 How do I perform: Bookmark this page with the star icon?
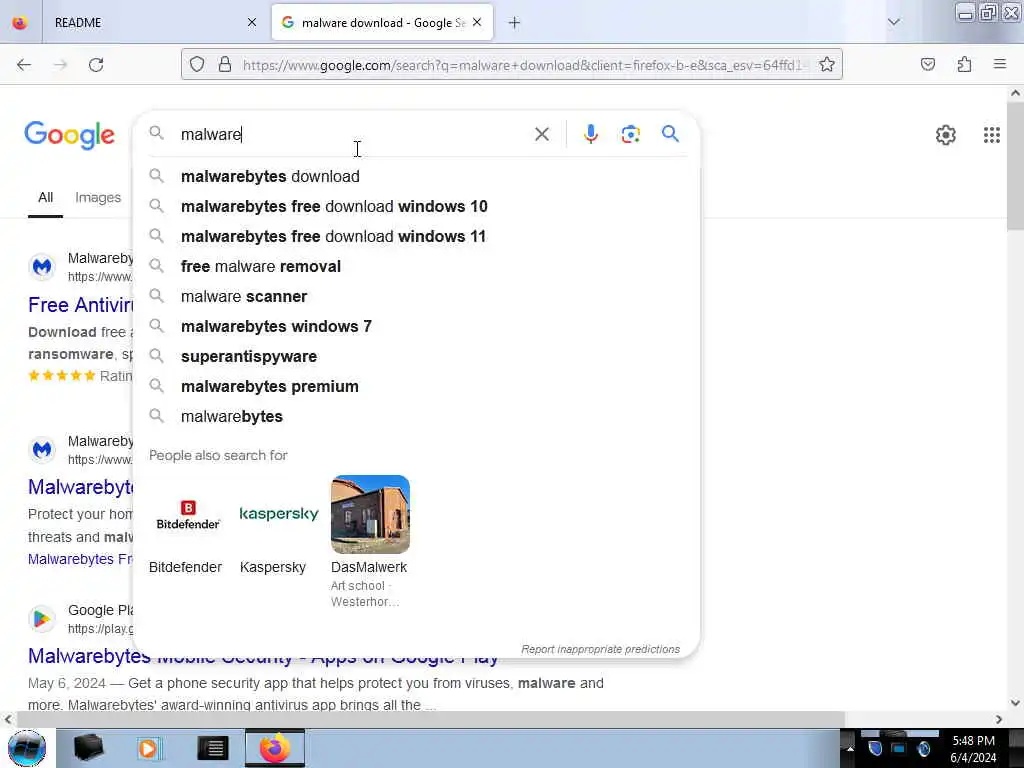pyautogui.click(x=827, y=64)
